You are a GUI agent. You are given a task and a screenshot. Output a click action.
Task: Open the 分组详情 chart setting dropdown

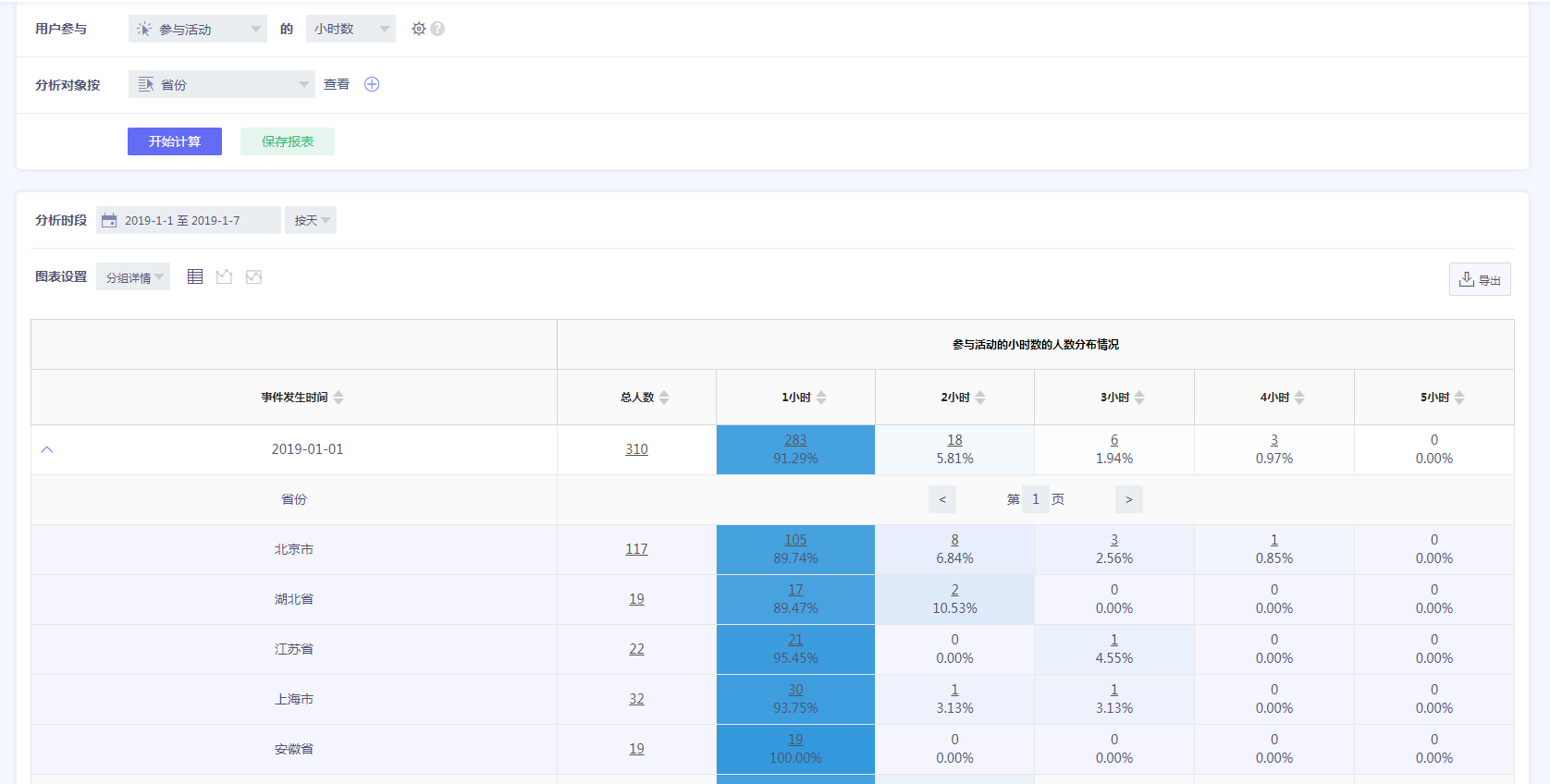[133, 277]
